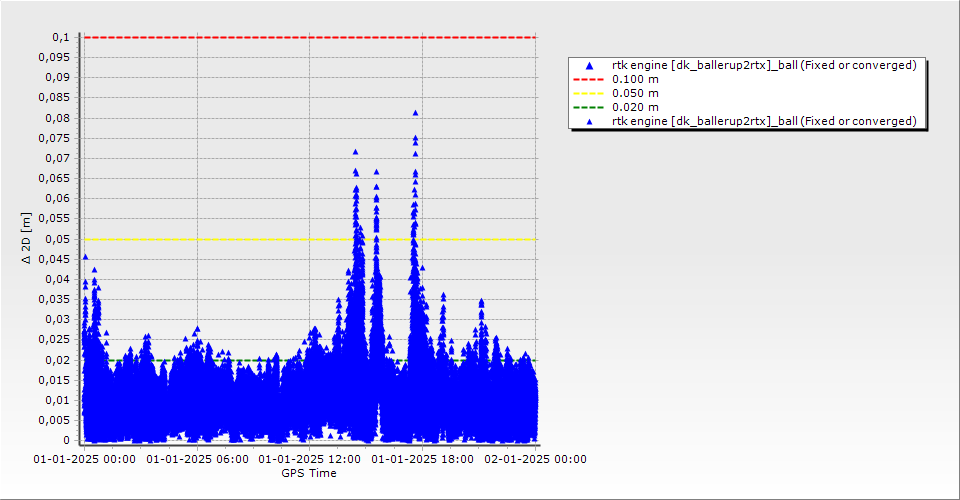Image resolution: width=960 pixels, height=500 pixels.
Task: Click the large blue triangle legend marker
Action: point(589,65)
